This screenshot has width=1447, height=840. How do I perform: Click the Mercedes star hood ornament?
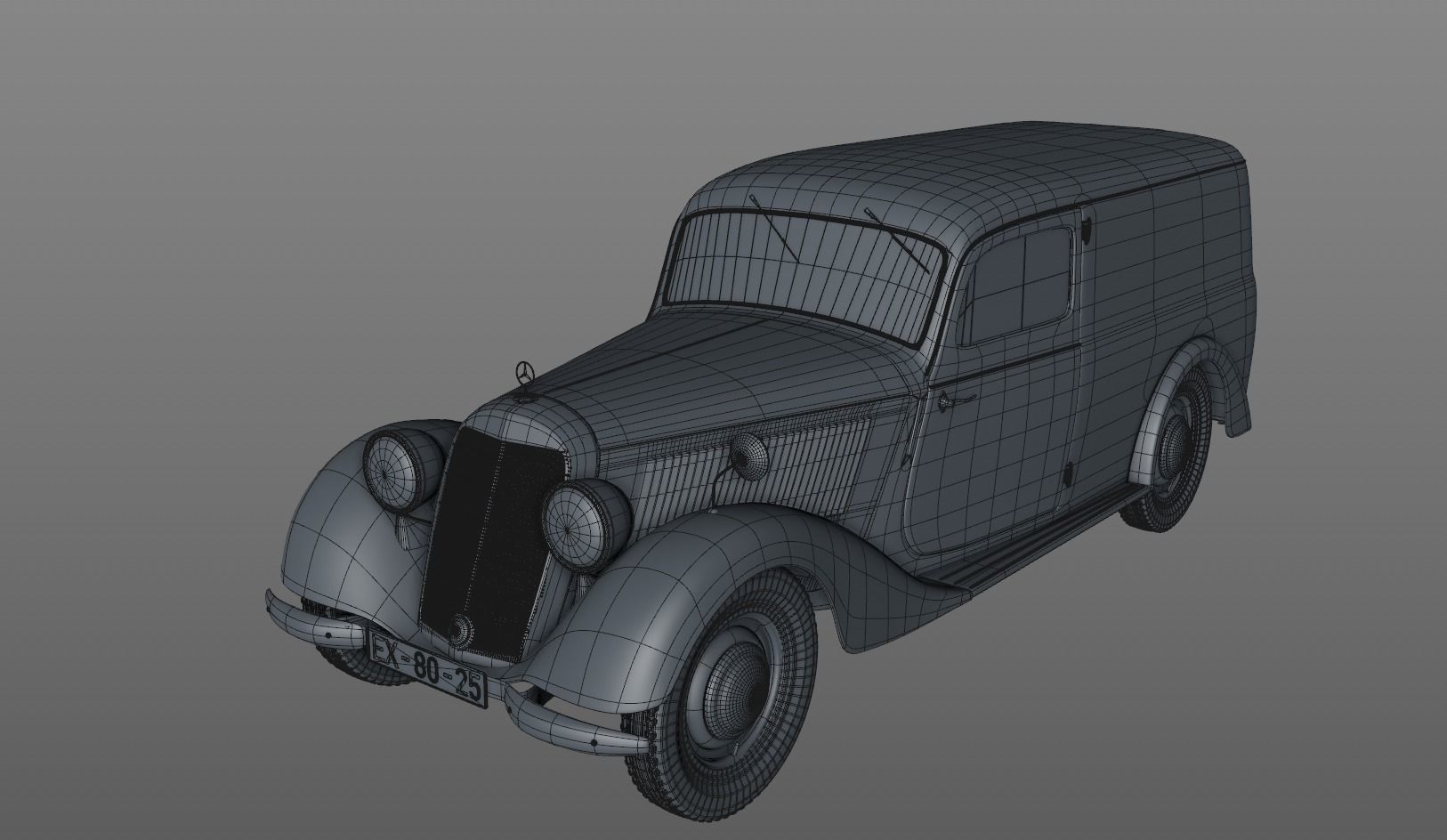(525, 374)
